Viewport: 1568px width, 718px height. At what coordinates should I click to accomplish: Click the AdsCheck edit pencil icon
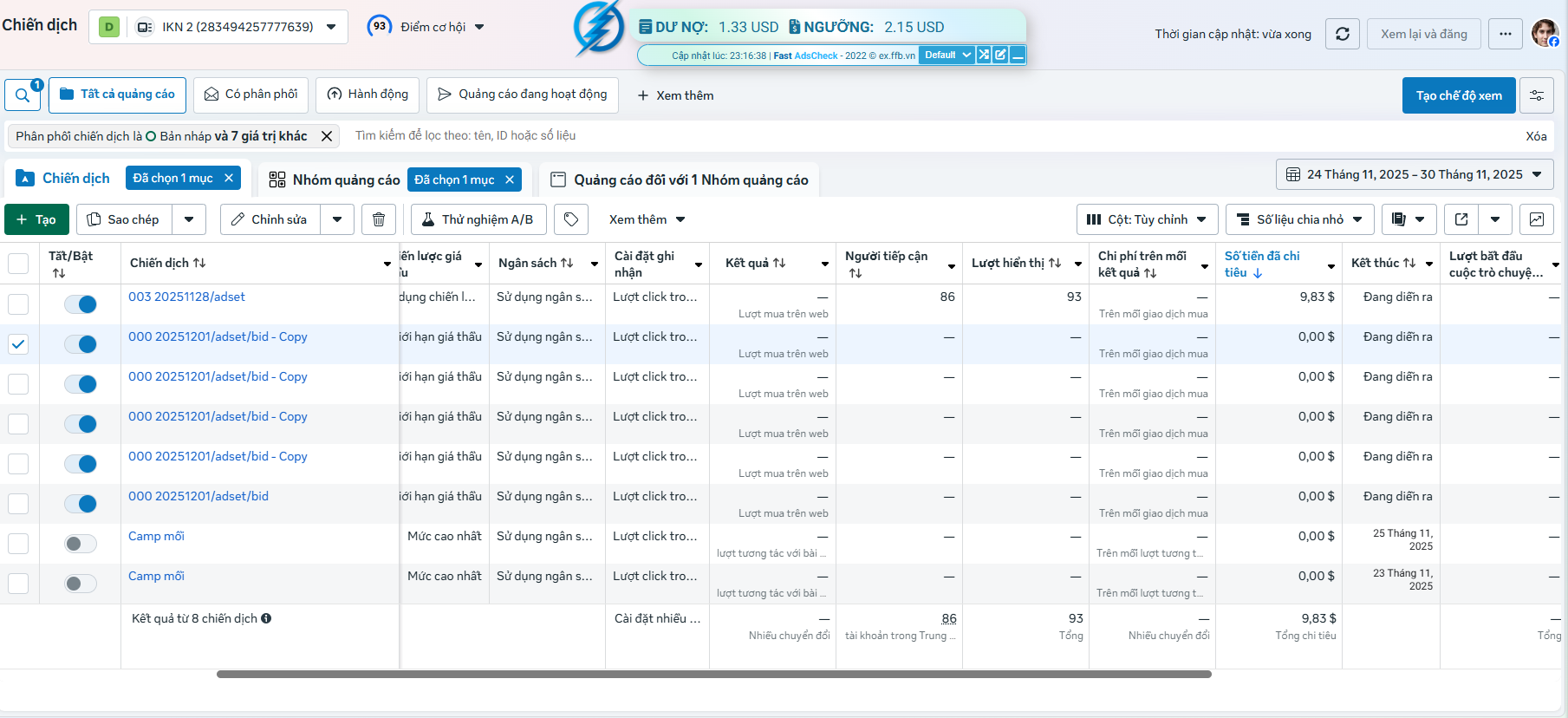(1000, 55)
